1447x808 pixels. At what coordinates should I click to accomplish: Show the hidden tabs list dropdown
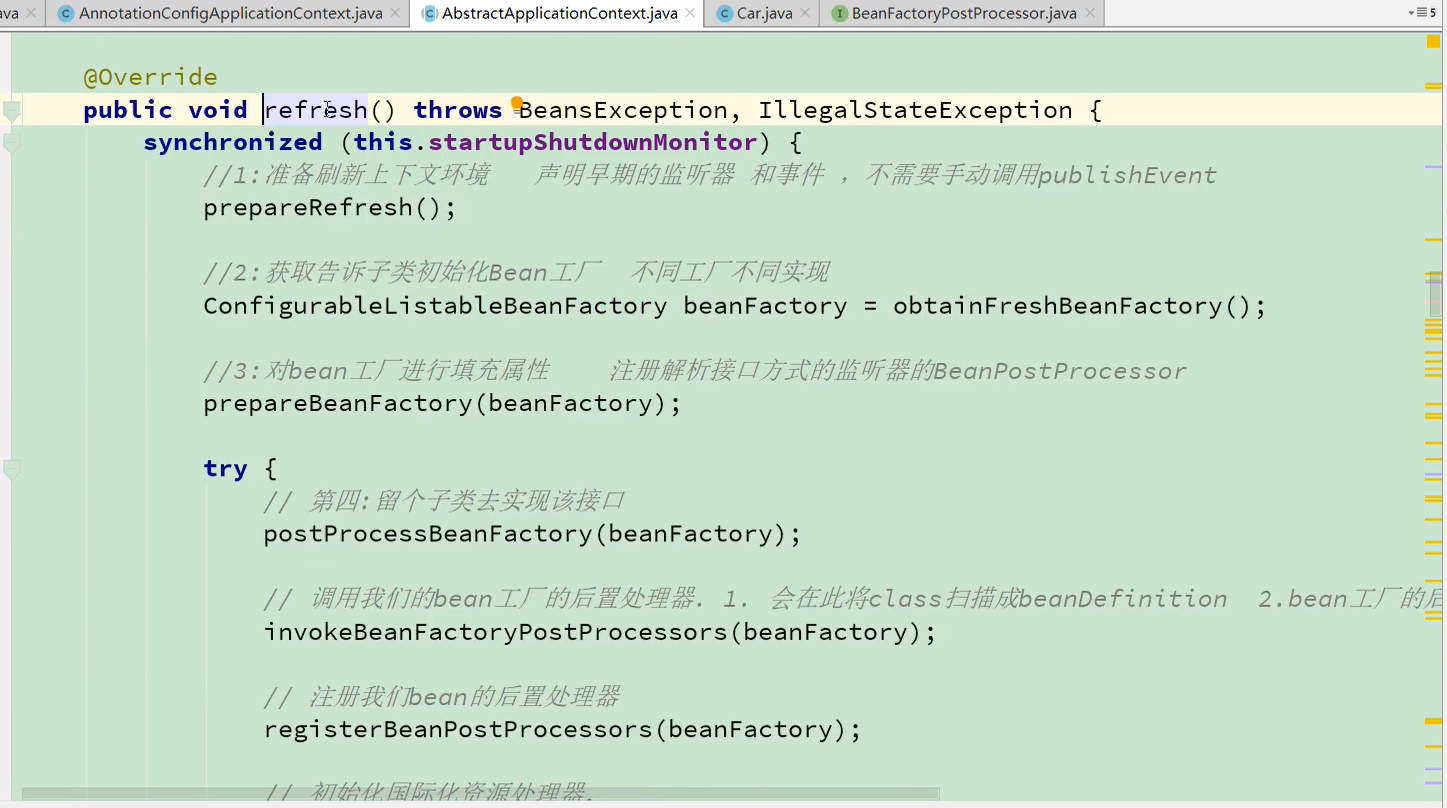click(1421, 13)
